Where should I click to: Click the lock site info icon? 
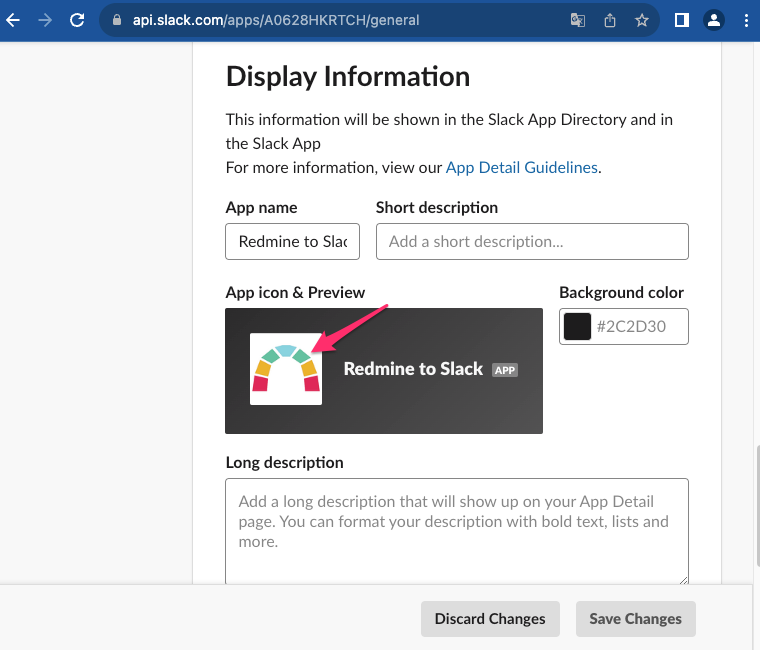(116, 20)
